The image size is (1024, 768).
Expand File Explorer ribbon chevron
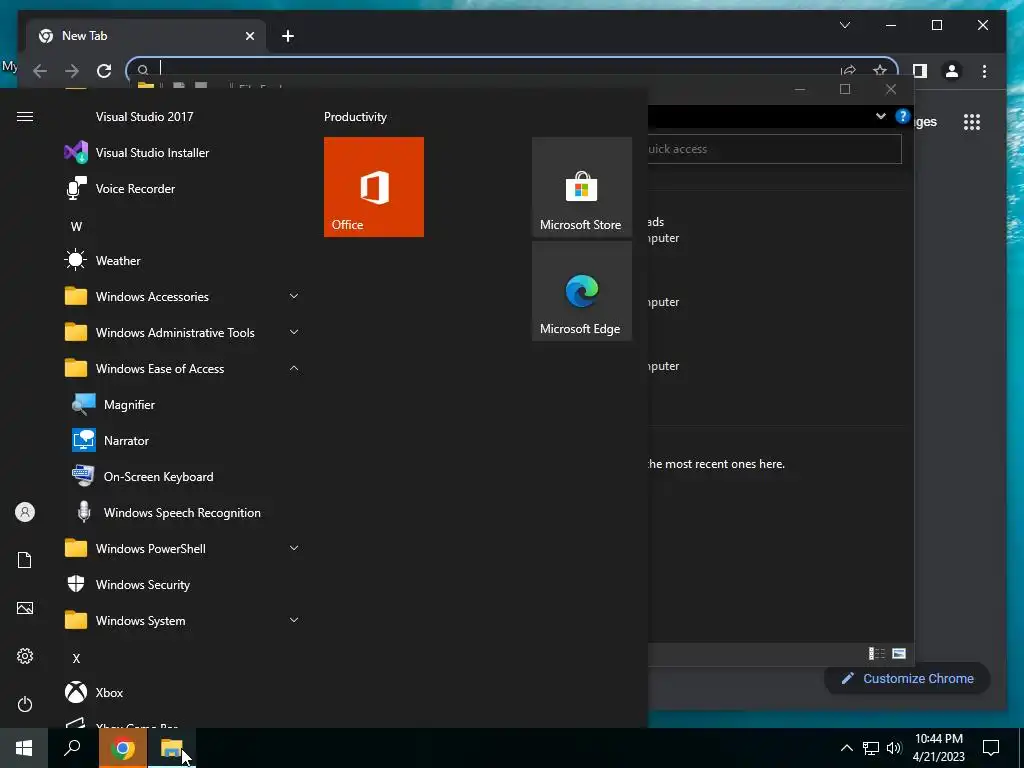tap(880, 116)
